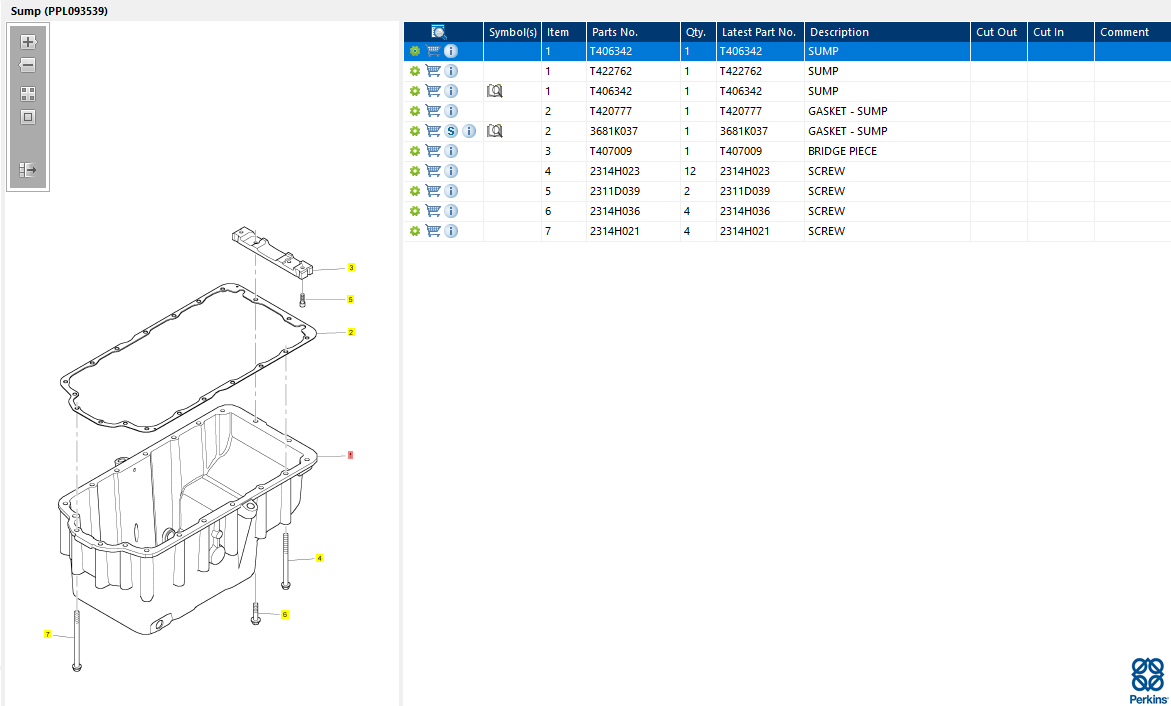The height and width of the screenshot is (706, 1171).
Task: Add T420777 gasket to cart
Action: click(433, 111)
